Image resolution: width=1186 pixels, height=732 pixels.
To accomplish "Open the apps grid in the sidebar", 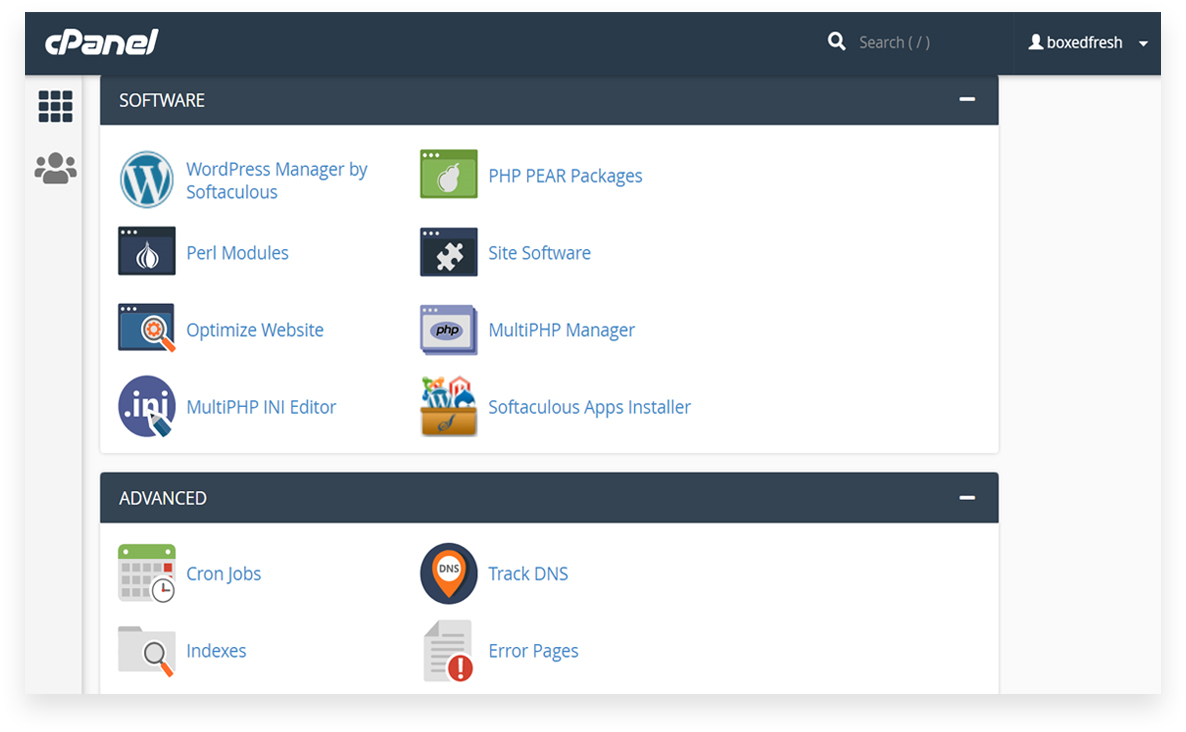I will [x=55, y=106].
